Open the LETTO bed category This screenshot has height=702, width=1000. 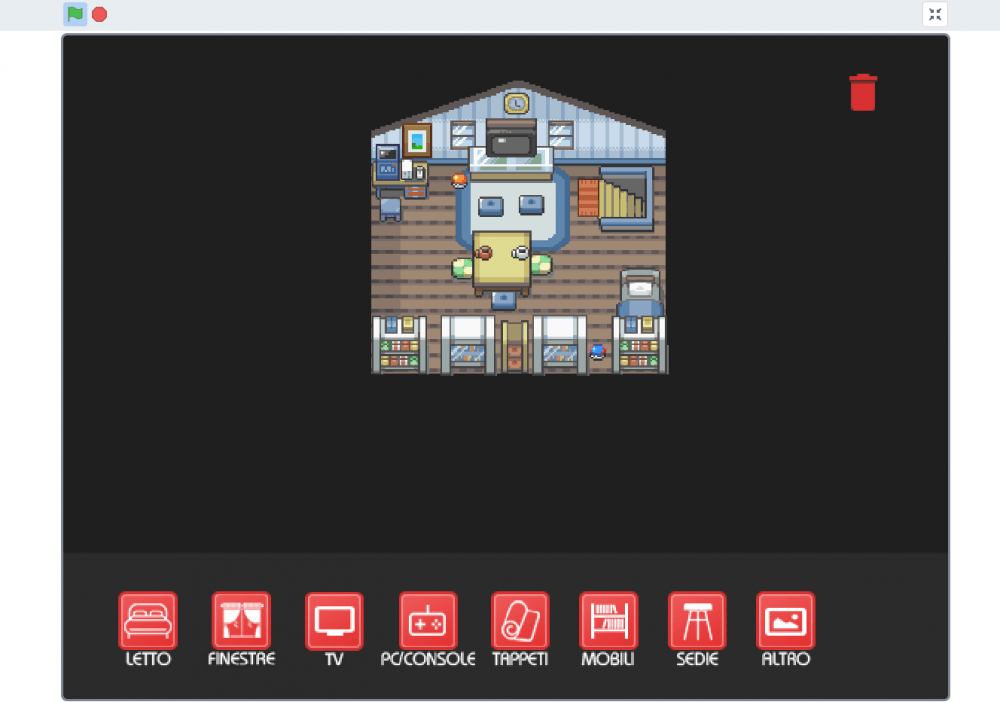[x=148, y=621]
